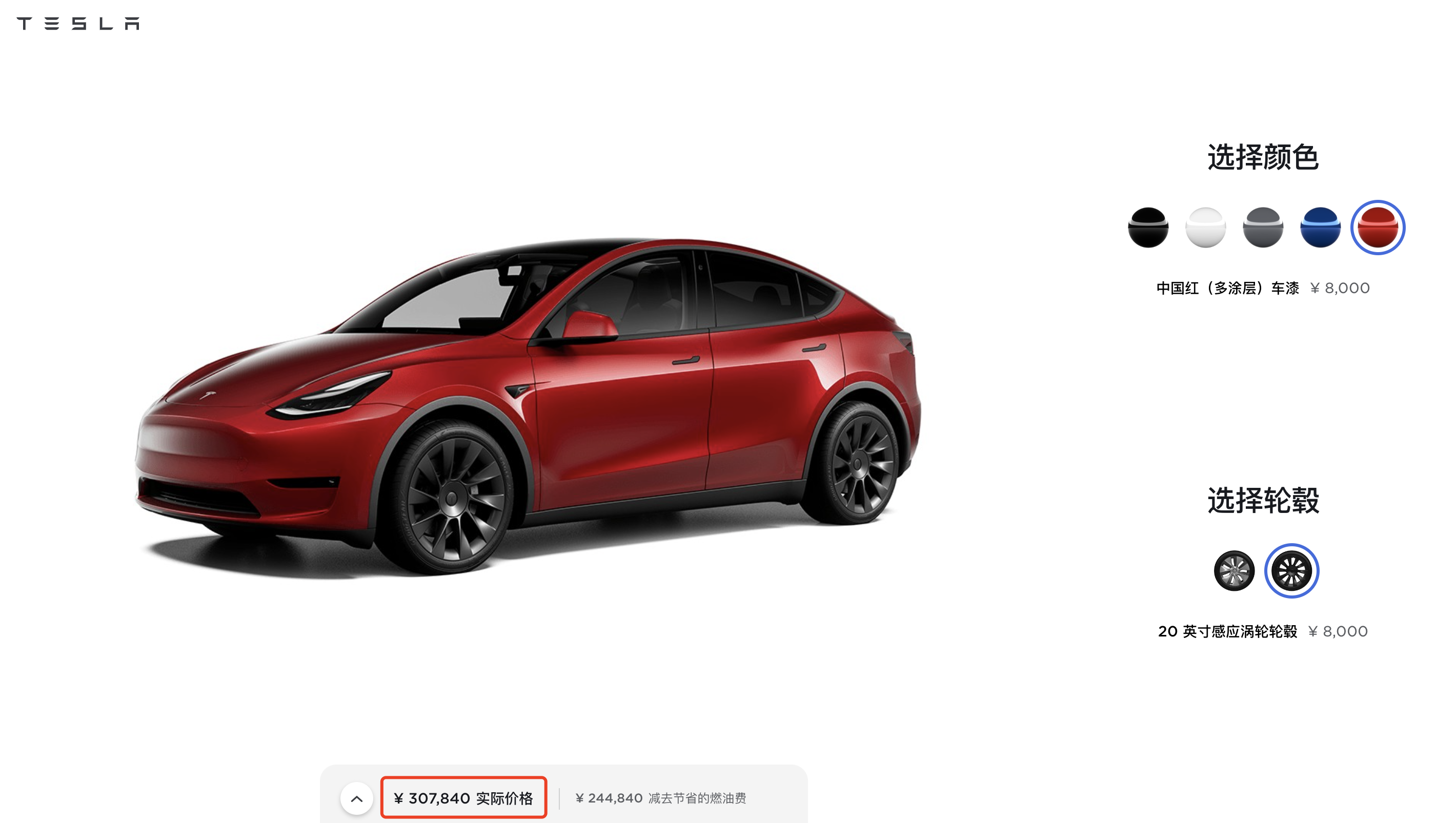Select the 20-inch black Induction wheel
Screen dimensions: 1456x823
pos(1291,571)
